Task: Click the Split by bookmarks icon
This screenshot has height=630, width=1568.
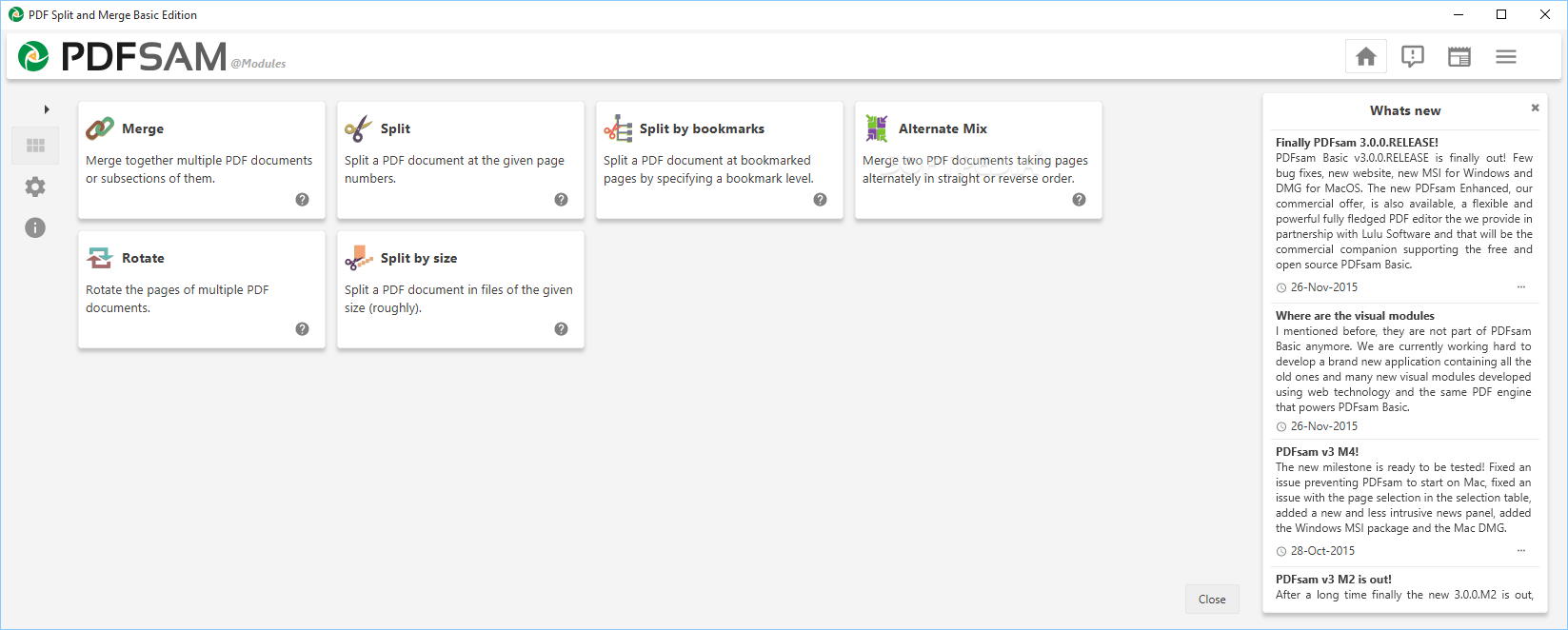Action: tap(618, 128)
